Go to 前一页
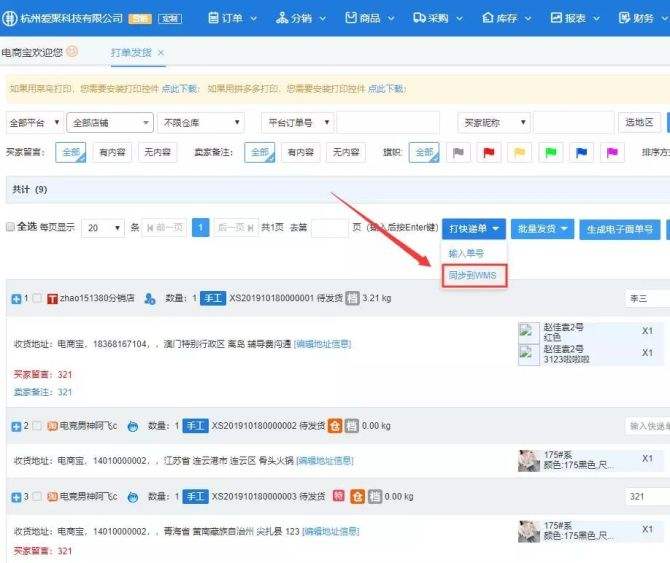Image resolution: width=670 pixels, height=563 pixels. pyautogui.click(x=164, y=228)
